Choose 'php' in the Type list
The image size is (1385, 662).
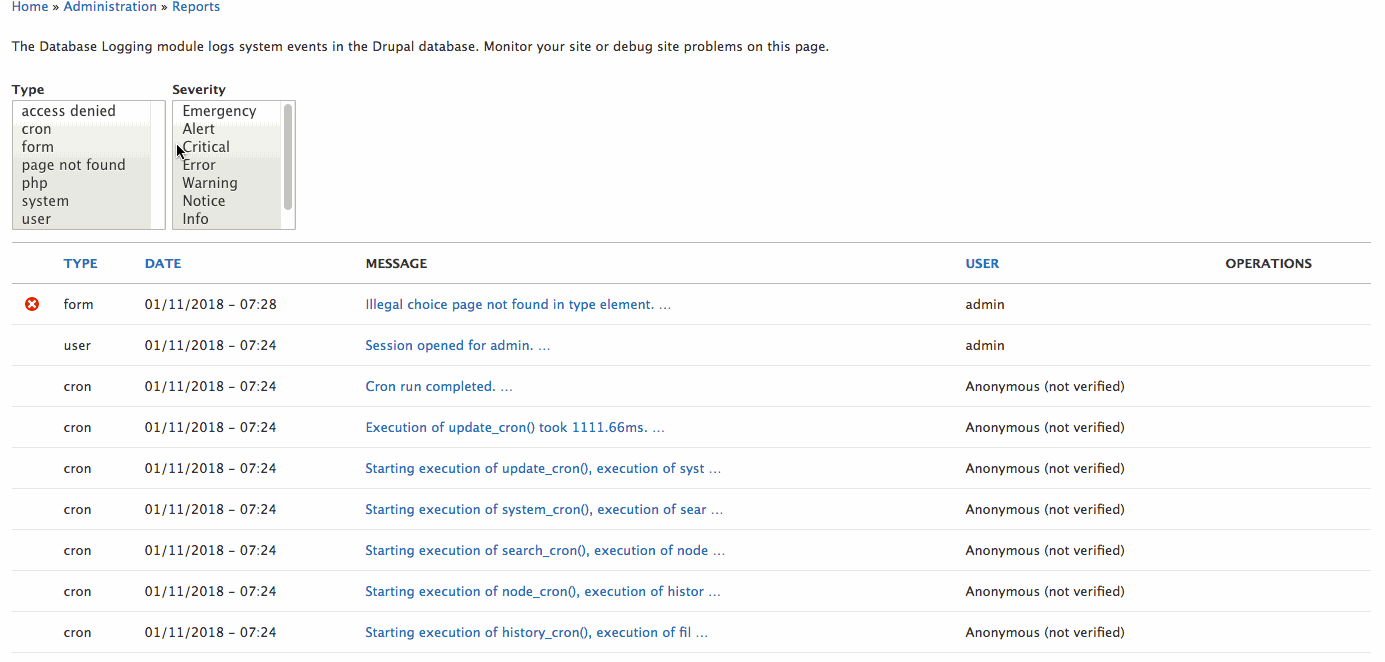point(35,183)
